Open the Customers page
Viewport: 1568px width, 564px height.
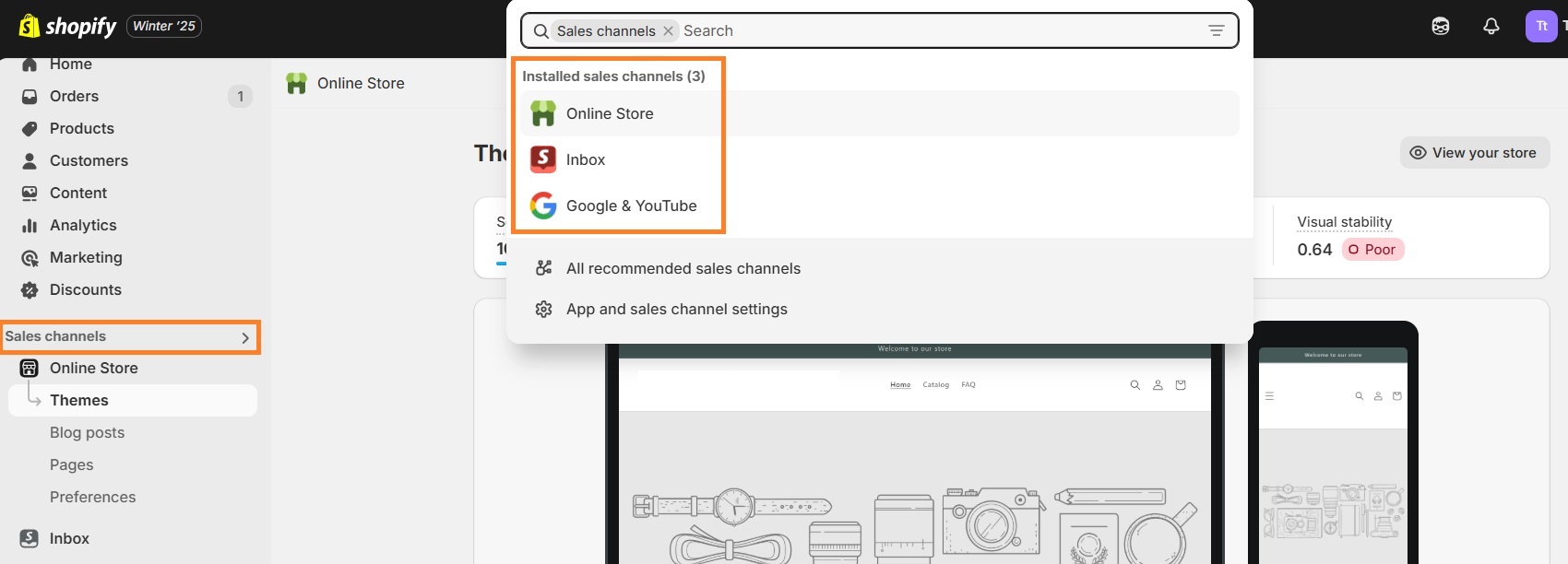coord(89,160)
